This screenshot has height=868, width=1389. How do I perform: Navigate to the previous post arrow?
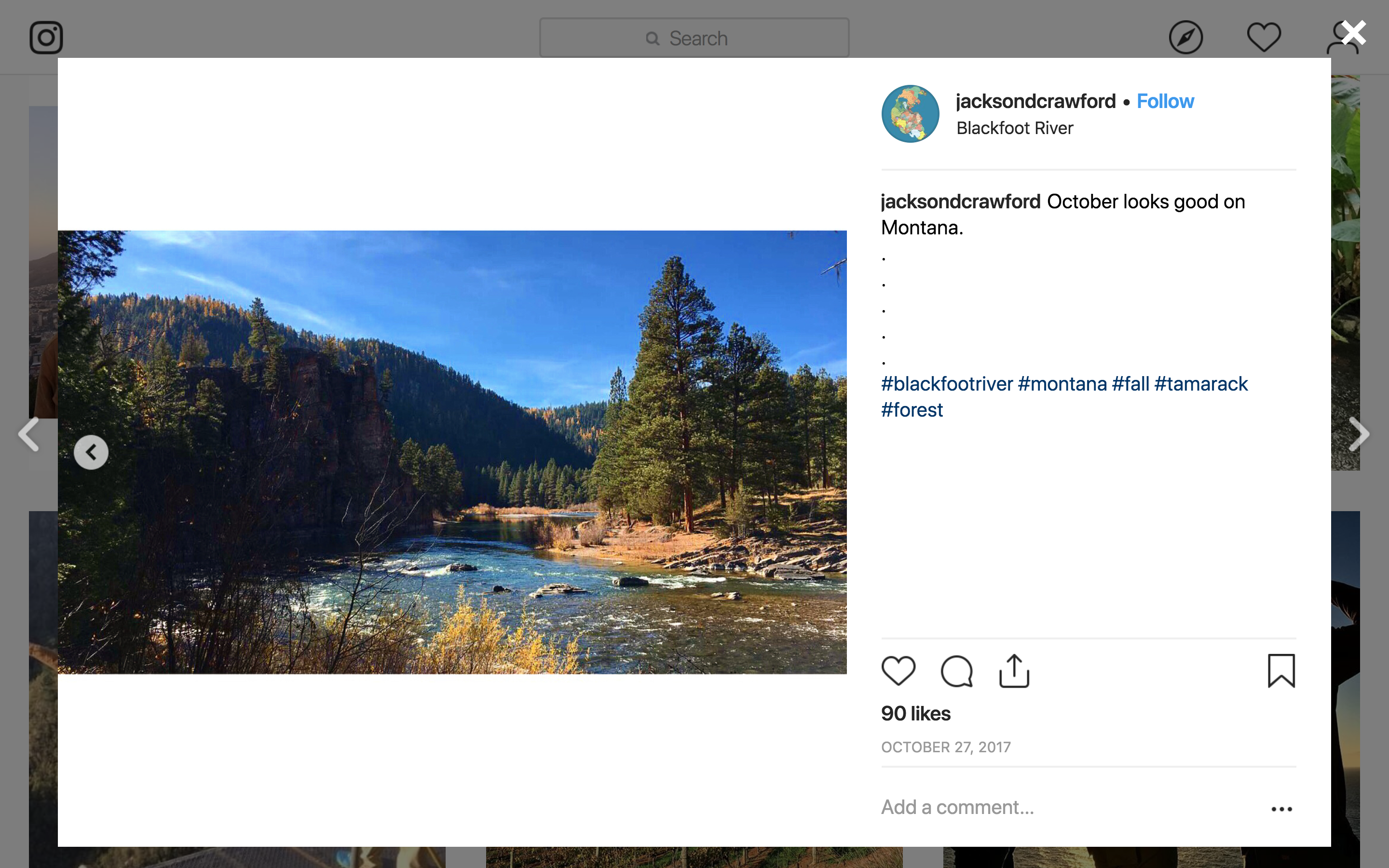click(x=29, y=434)
